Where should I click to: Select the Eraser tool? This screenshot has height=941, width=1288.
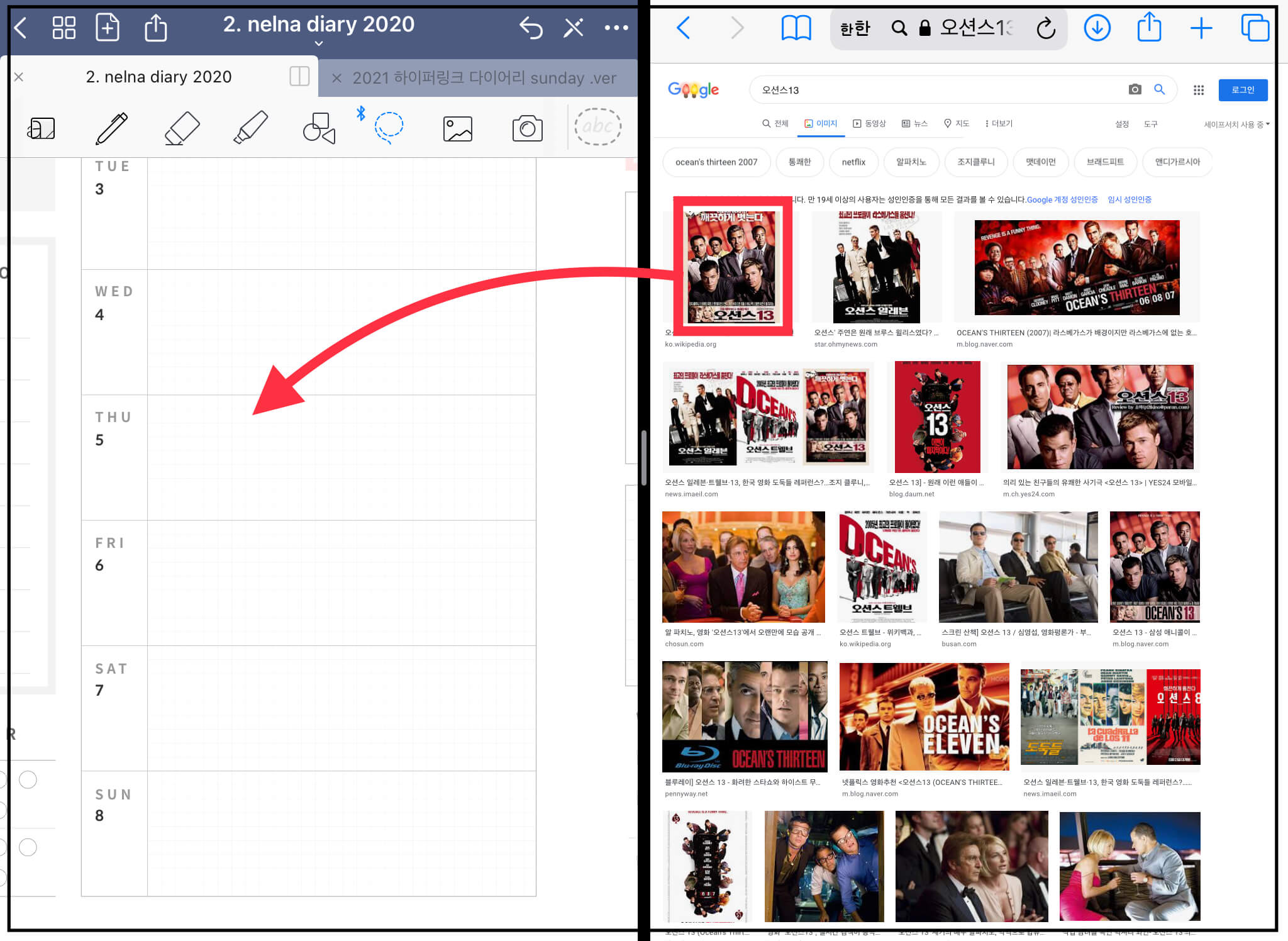point(182,128)
